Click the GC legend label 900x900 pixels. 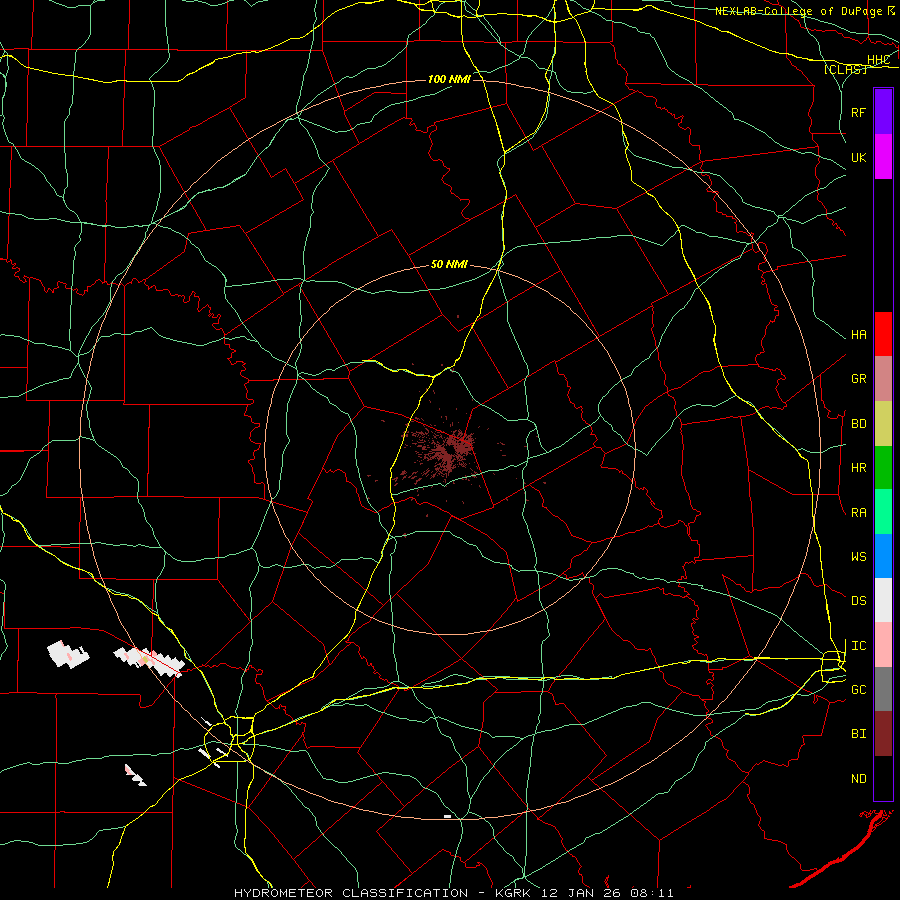point(858,690)
